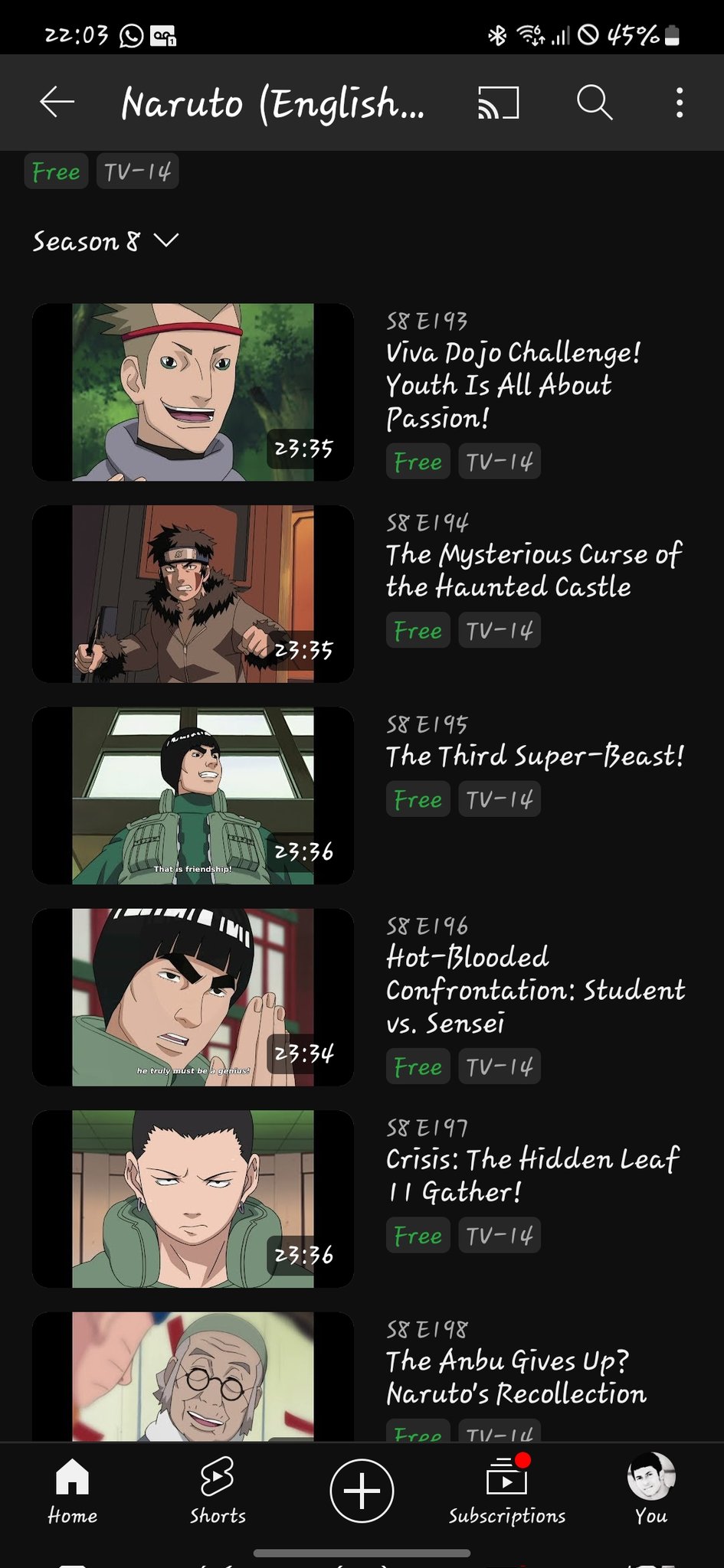Tap the search magnifier icon
Viewport: 724px width, 1568px height.
[595, 102]
